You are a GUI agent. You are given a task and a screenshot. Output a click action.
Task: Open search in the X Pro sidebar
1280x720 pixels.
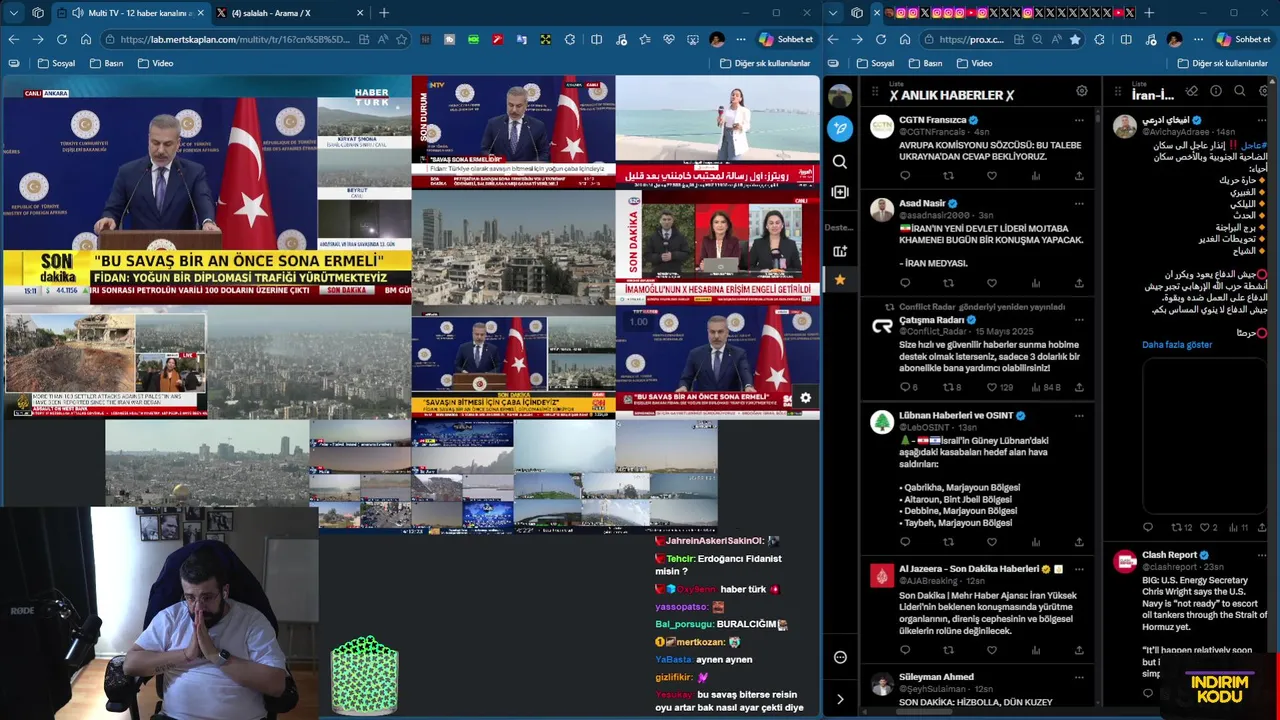[840, 161]
